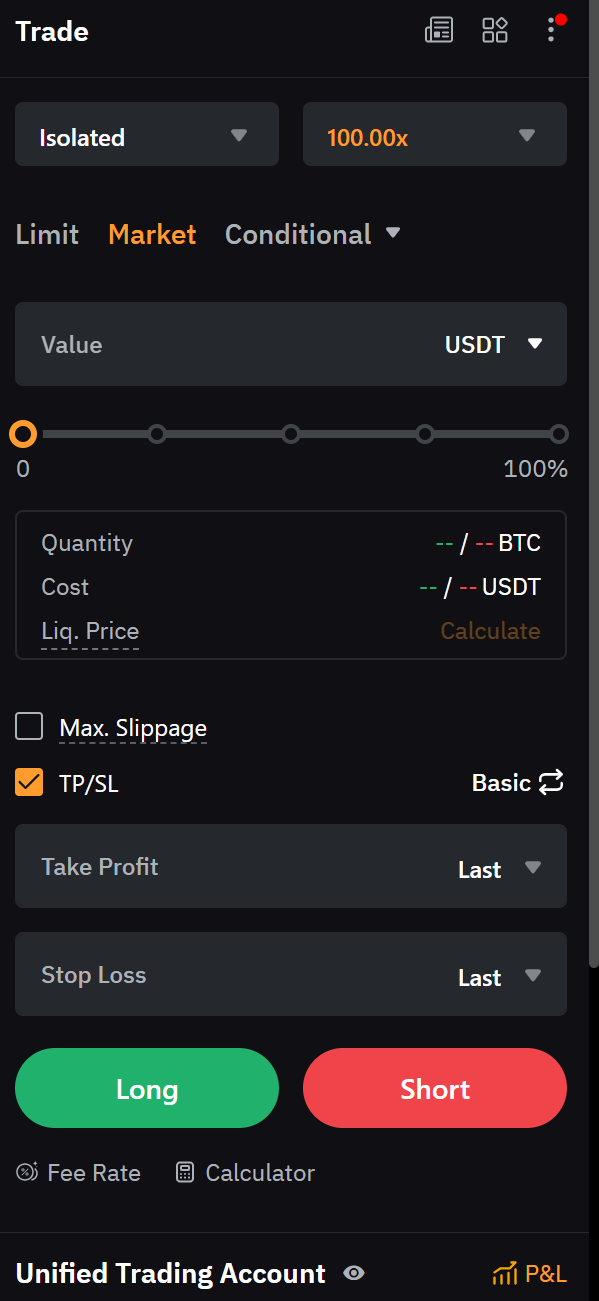Viewport: 599px width, 1301px height.
Task: Switch TP/SL from Basic using swap arrows
Action: [x=551, y=783]
